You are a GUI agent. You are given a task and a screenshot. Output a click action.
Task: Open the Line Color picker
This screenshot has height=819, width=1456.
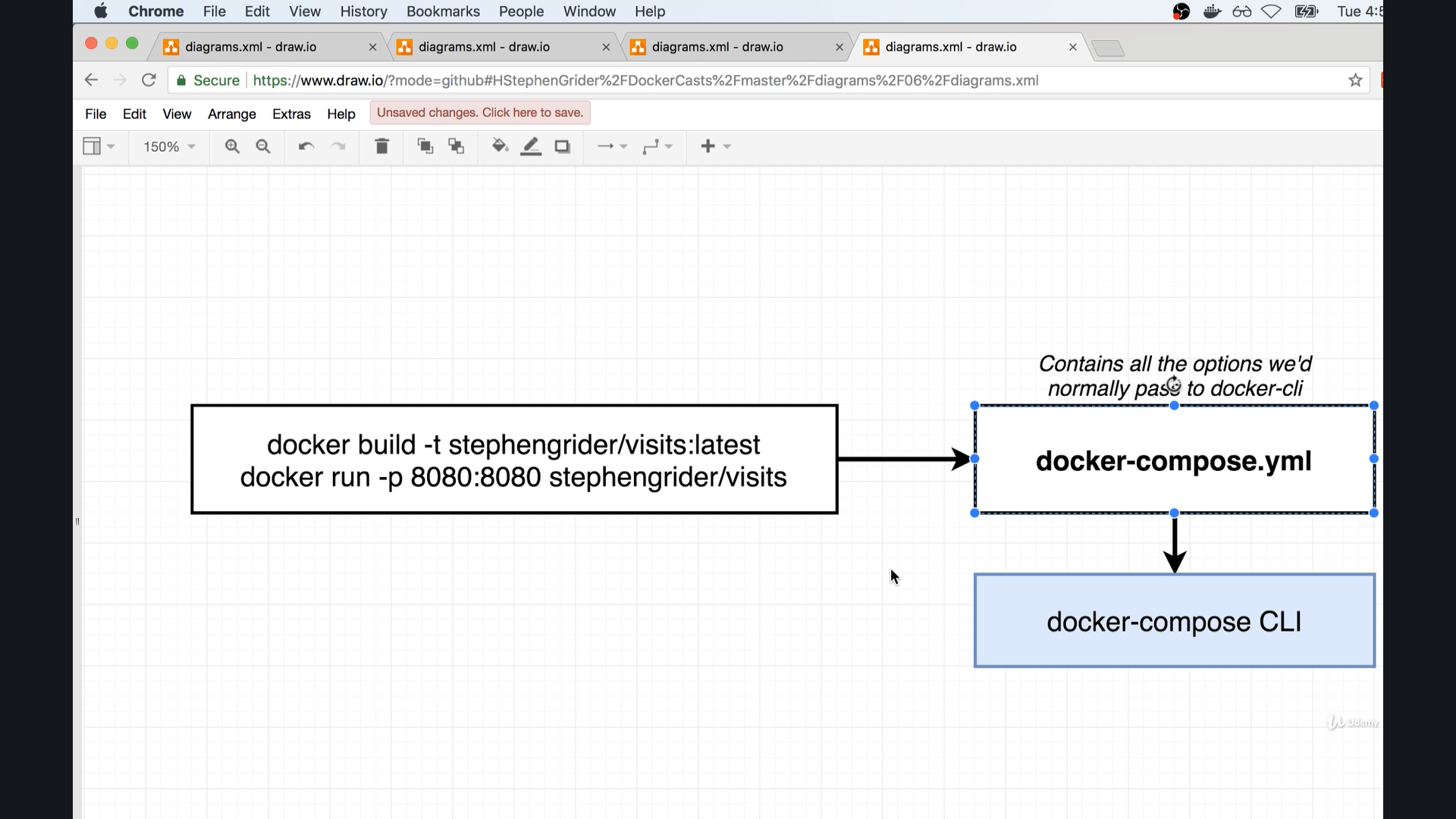coord(532,146)
